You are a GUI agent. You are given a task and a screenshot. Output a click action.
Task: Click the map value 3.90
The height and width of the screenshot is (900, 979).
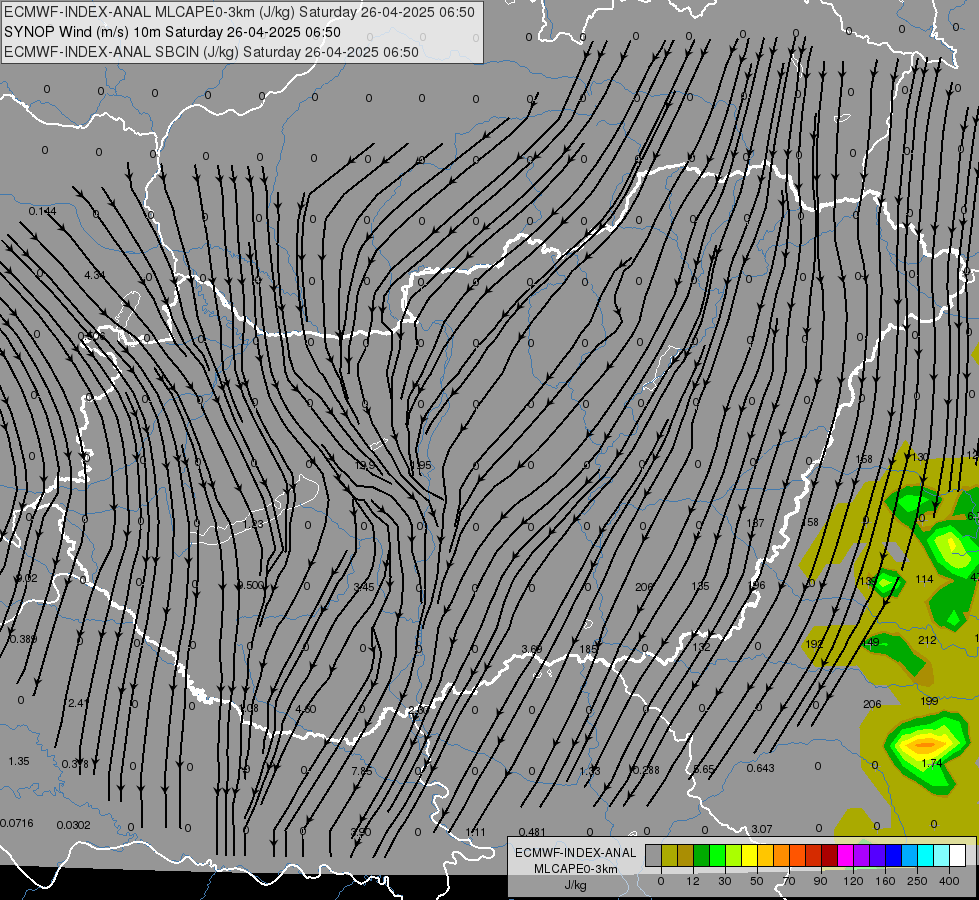coord(361,832)
